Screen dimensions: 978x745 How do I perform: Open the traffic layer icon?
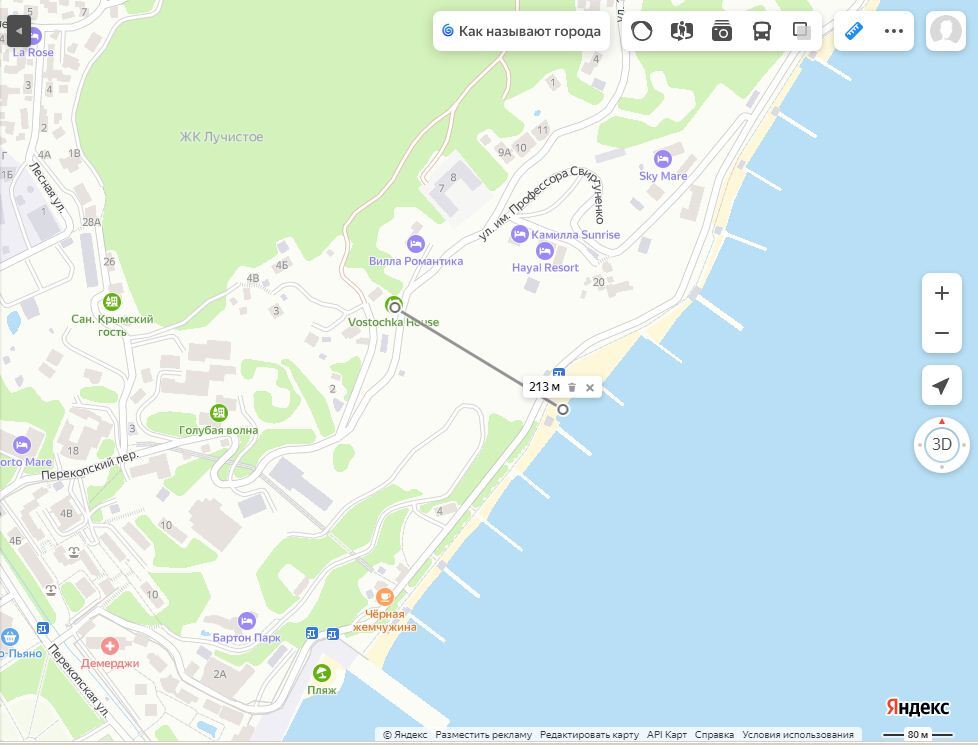641,31
